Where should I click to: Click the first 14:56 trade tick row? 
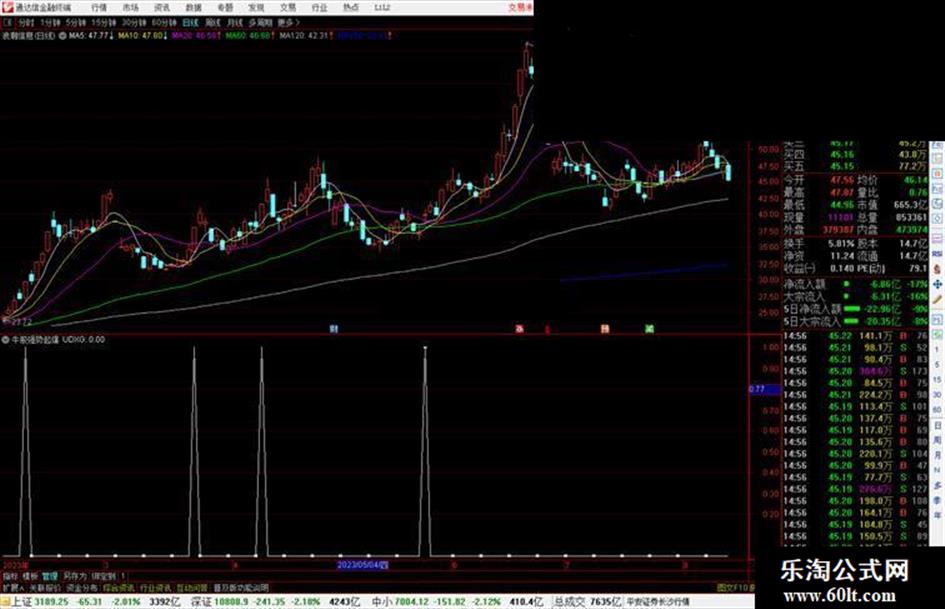click(855, 336)
